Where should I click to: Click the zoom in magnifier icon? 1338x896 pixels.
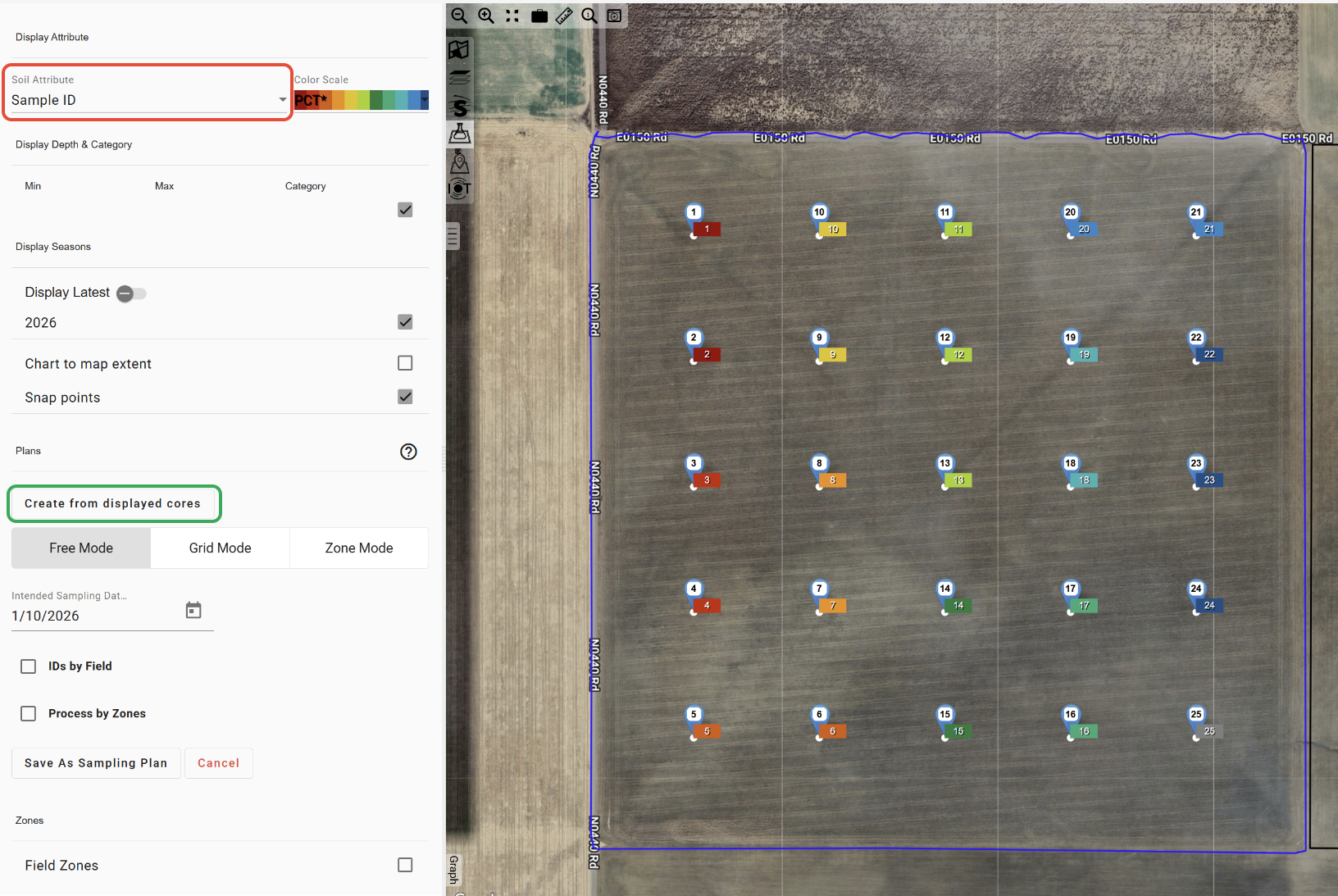tap(486, 16)
